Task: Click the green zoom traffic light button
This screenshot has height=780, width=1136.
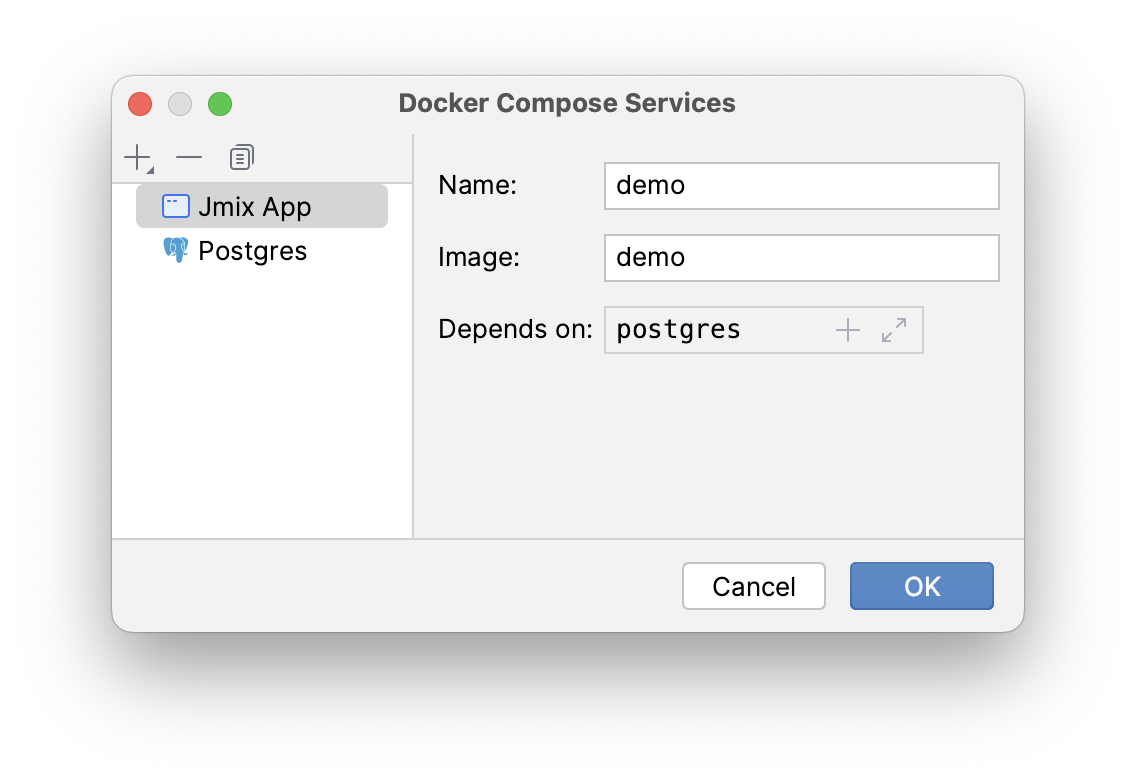Action: (x=220, y=103)
